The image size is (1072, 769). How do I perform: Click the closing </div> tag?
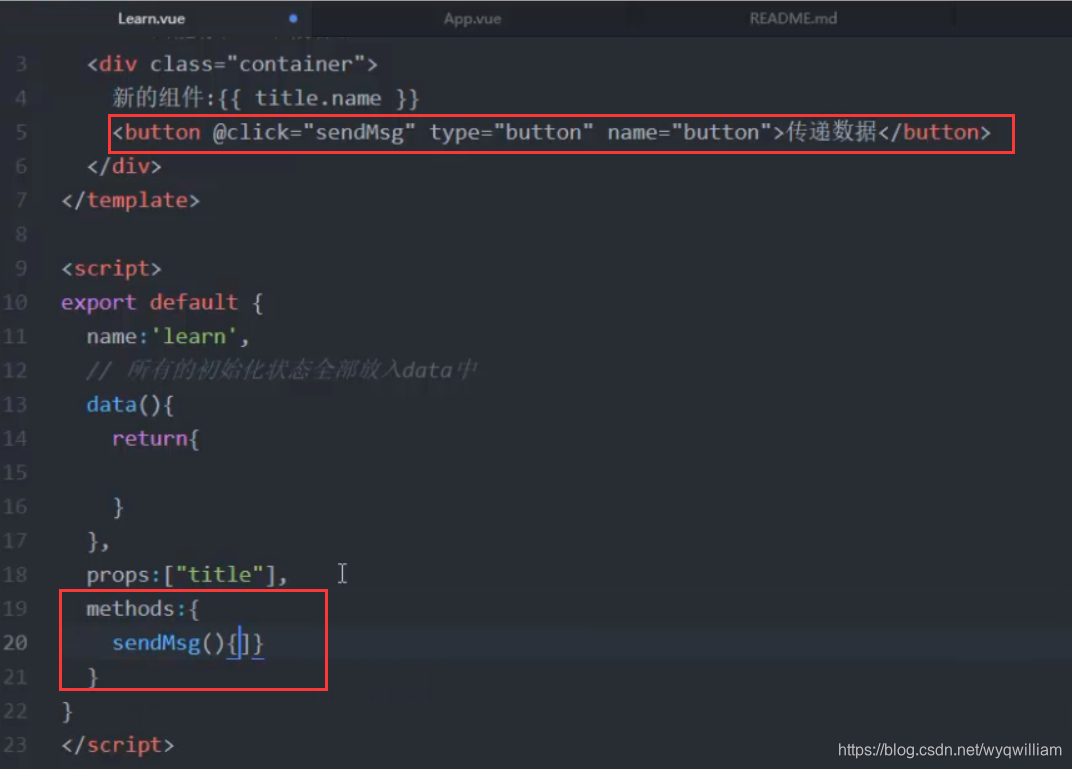pos(124,166)
